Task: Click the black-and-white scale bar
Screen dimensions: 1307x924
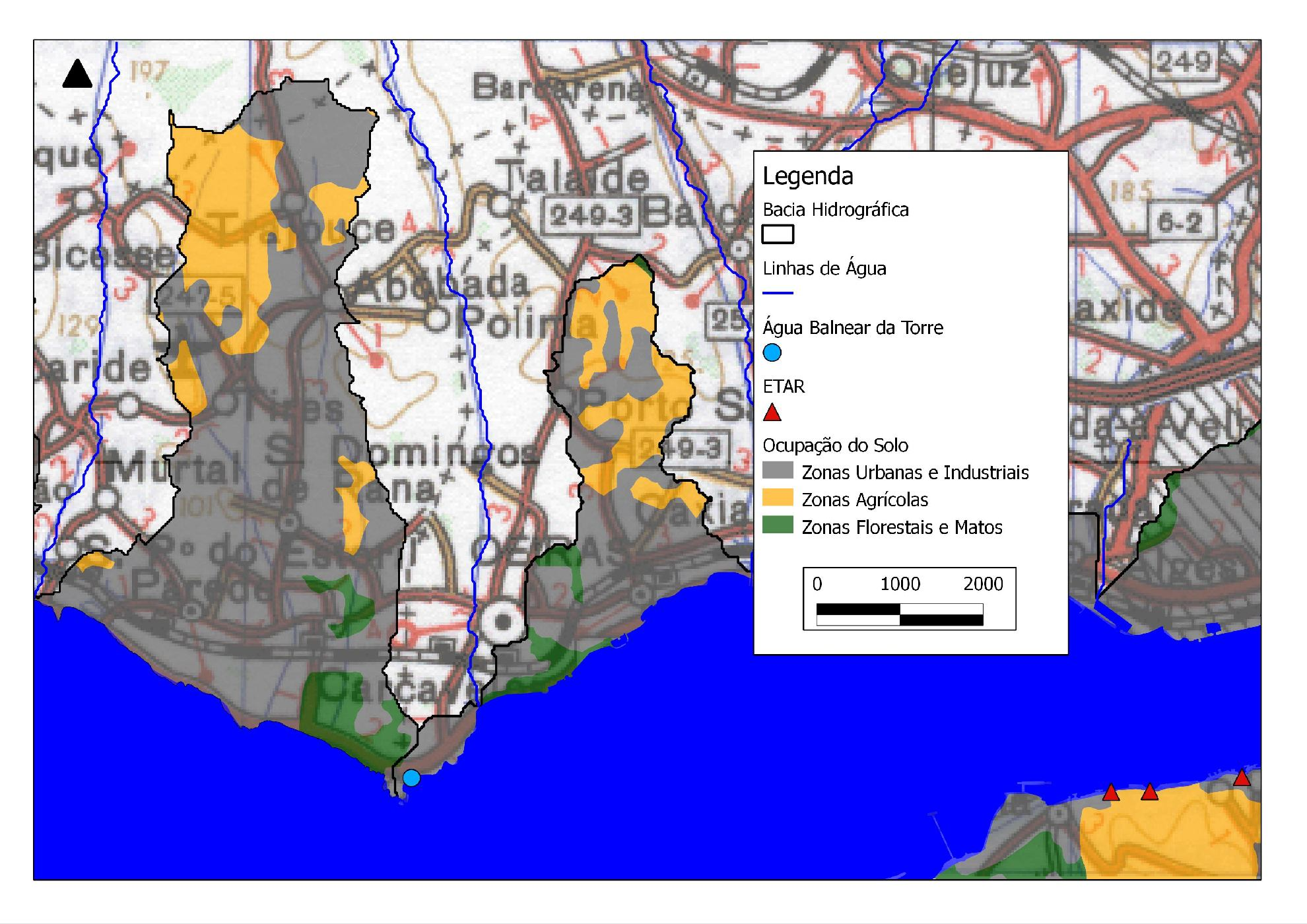Action: tap(900, 614)
